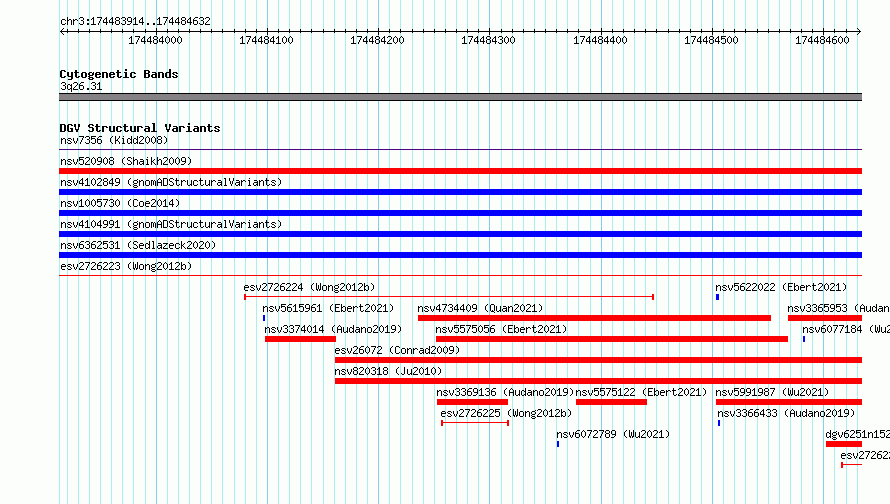Select nsv3366433 (Audano2019) label
The width and height of the screenshot is (890, 504).
coord(786,413)
